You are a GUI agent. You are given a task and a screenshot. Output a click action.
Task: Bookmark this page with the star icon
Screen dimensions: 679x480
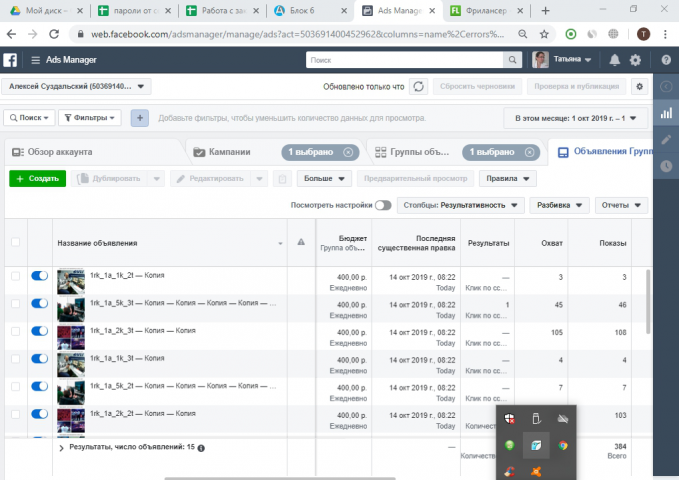coord(544,34)
